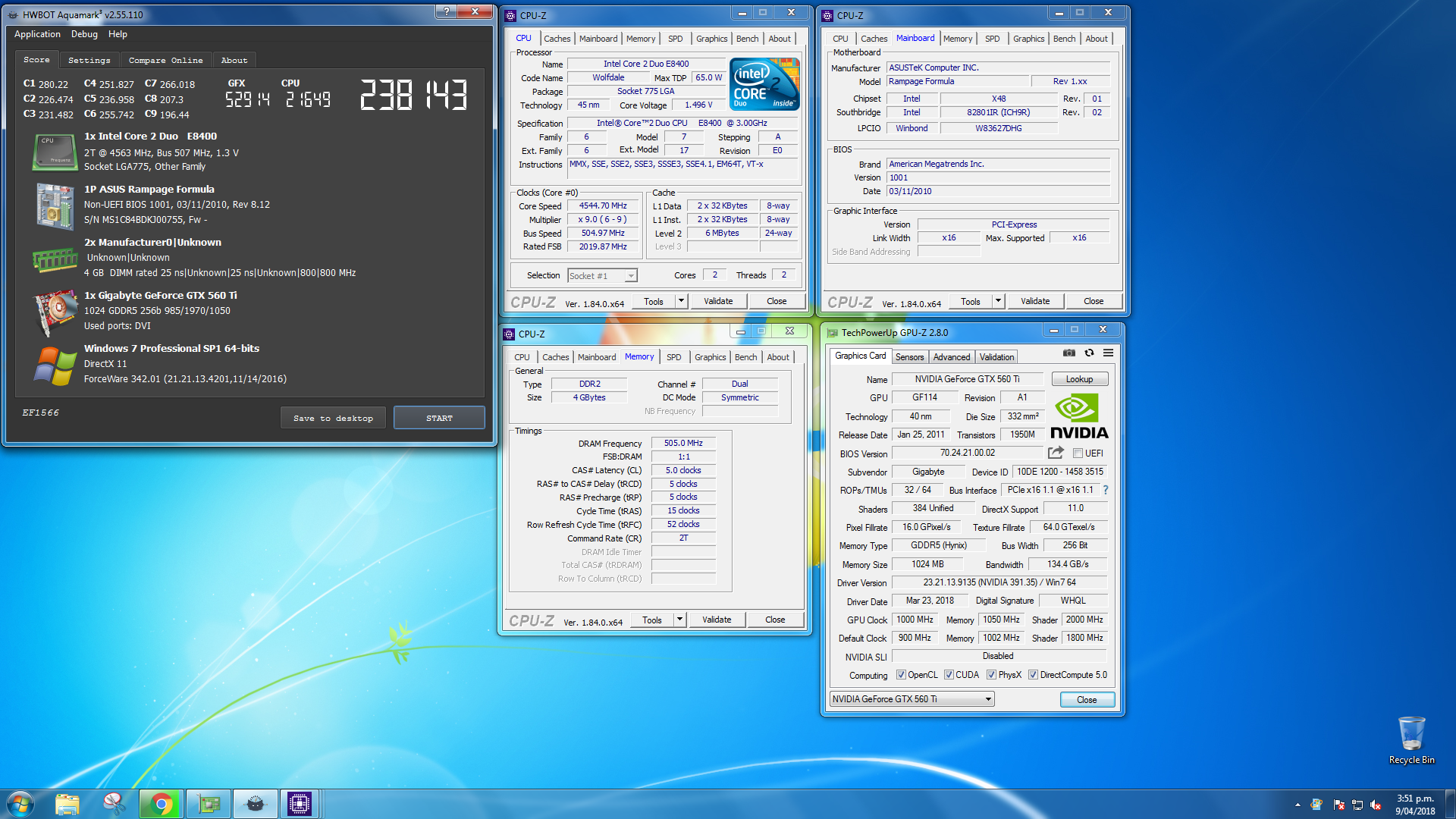Viewport: 1456px width, 819px height.
Task: Switch to the Advanced tab in GPU-Z
Action: [x=951, y=357]
